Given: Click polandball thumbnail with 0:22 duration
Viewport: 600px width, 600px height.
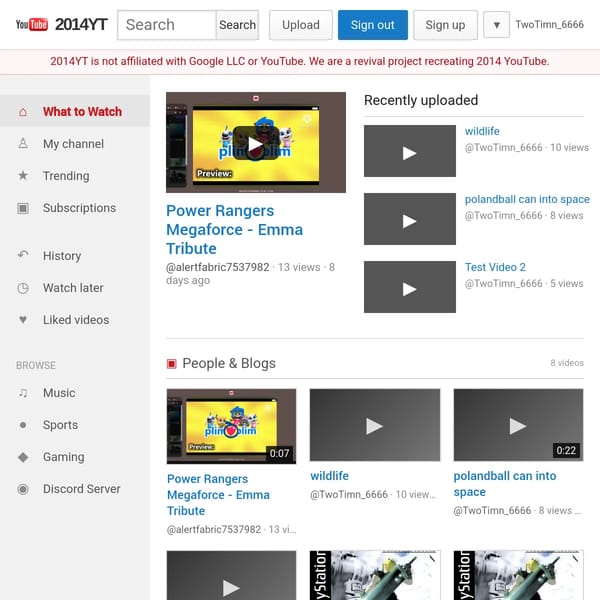Looking at the screenshot, I should pos(518,425).
